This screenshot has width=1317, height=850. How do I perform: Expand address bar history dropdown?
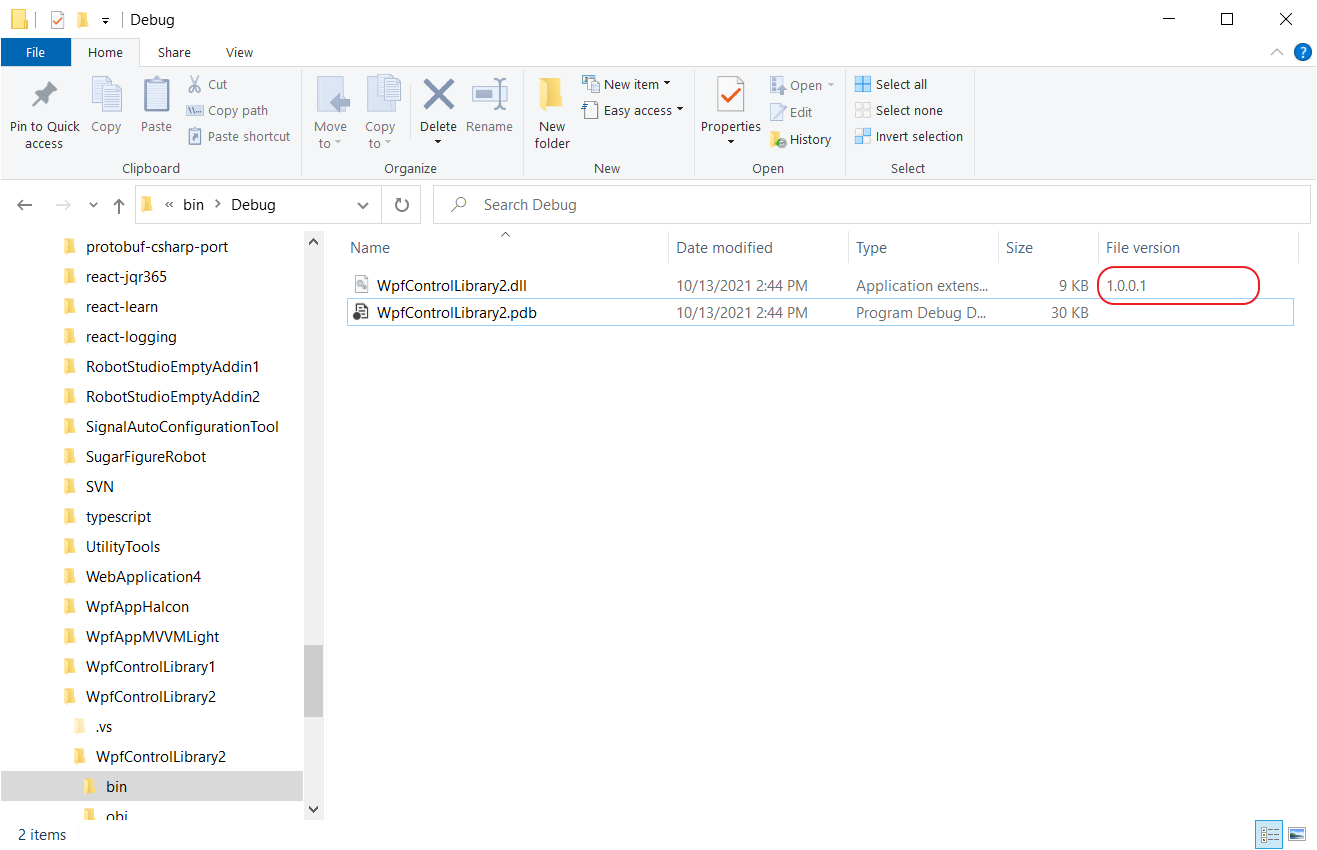click(362, 205)
